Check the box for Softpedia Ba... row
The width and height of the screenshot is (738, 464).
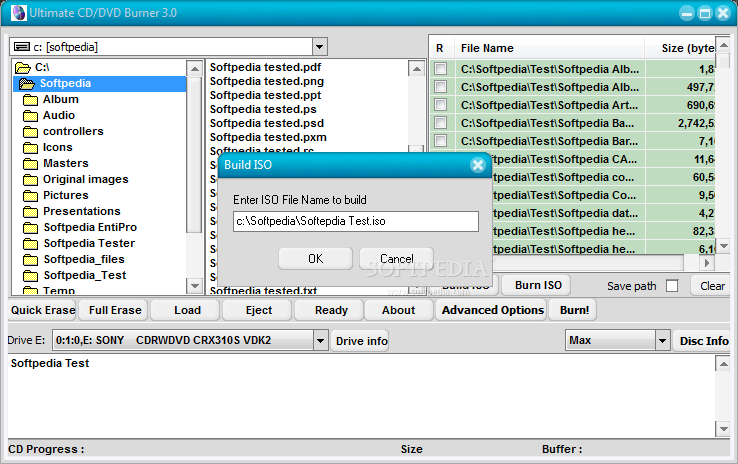coord(441,122)
